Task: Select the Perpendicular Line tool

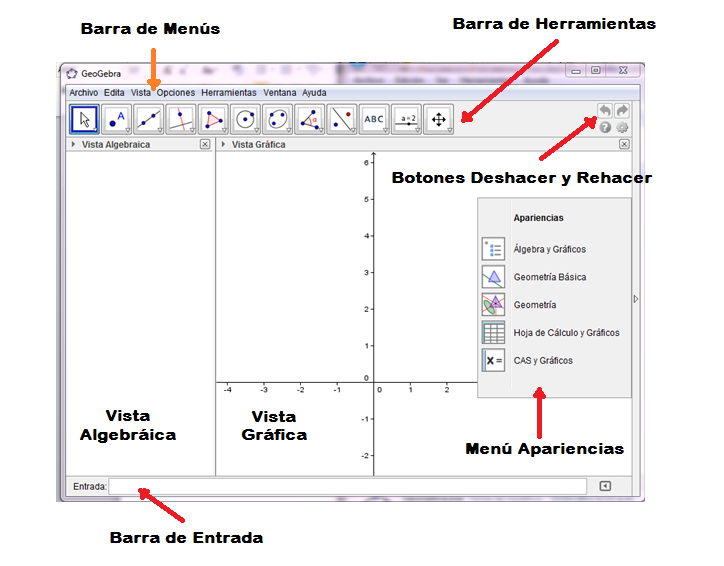Action: coord(181,119)
